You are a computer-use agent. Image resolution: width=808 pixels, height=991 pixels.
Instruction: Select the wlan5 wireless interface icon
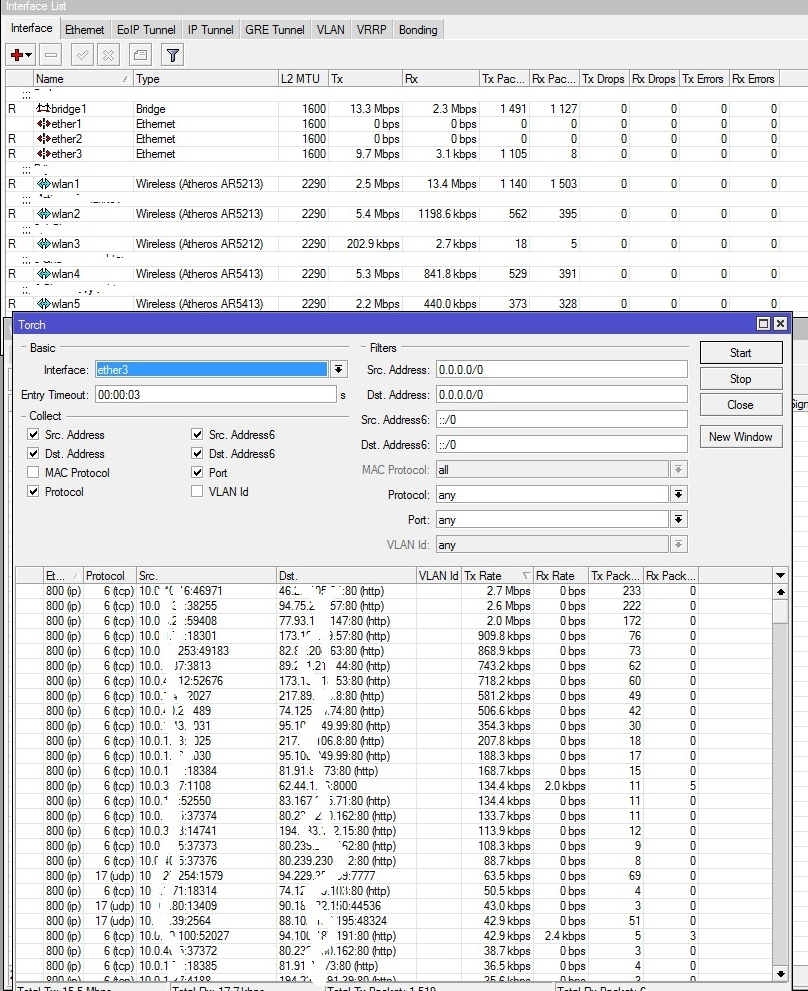[43, 303]
